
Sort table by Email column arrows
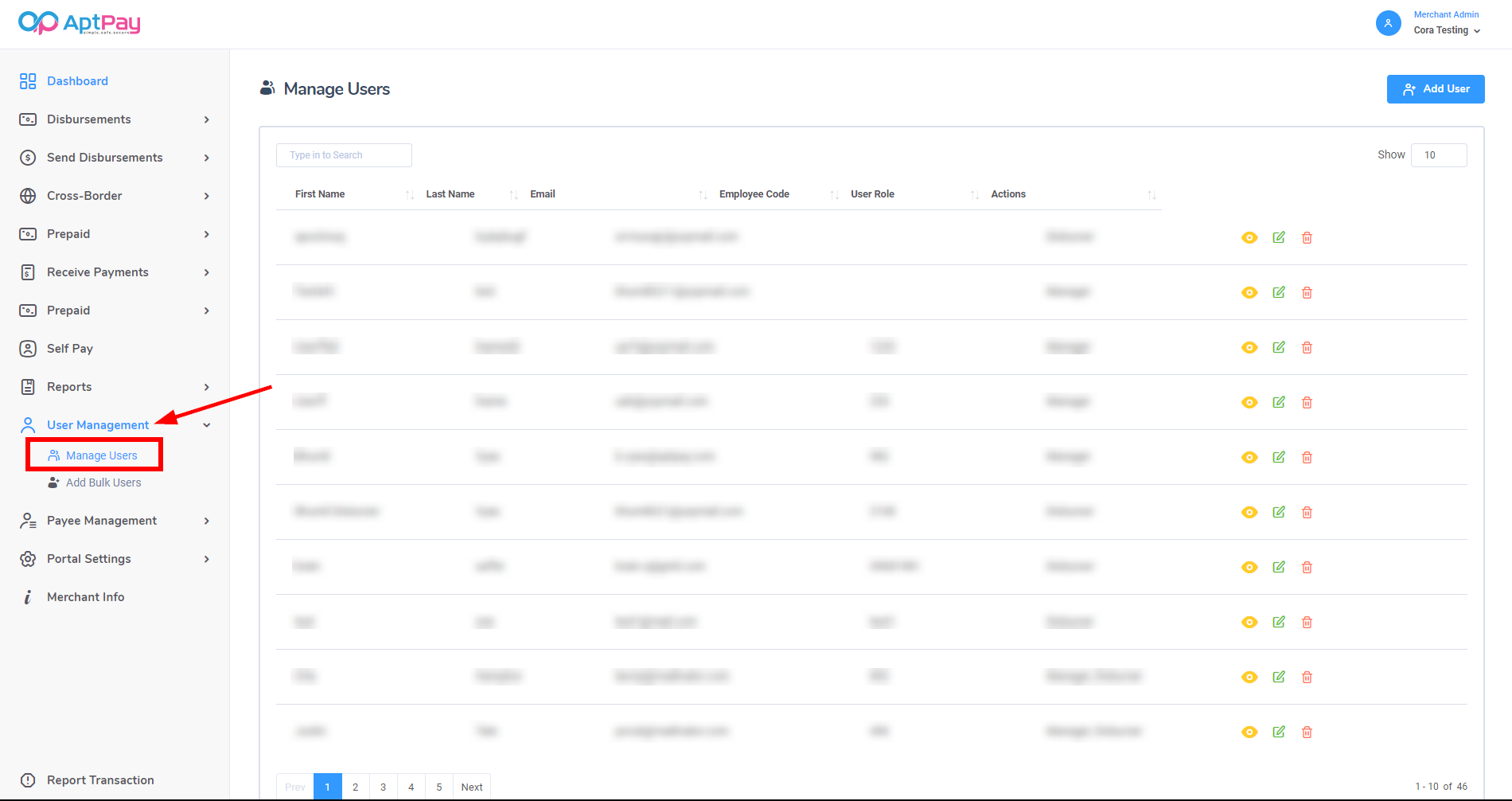703,195
